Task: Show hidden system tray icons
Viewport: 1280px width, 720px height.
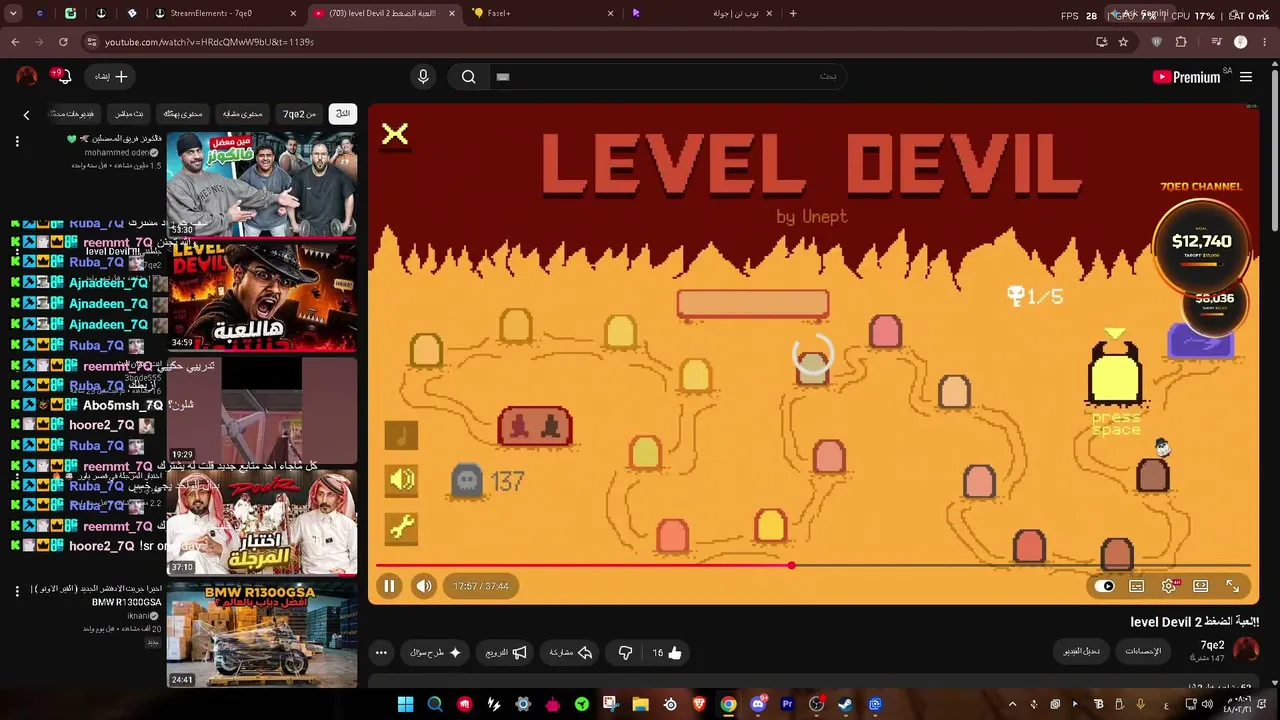Action: coord(1012,704)
